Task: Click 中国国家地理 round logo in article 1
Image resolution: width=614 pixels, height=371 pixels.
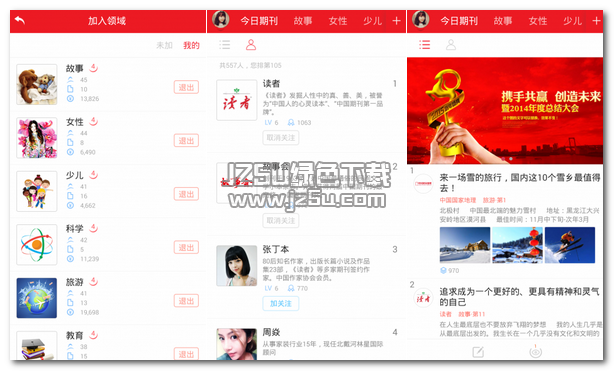Action: pos(423,184)
